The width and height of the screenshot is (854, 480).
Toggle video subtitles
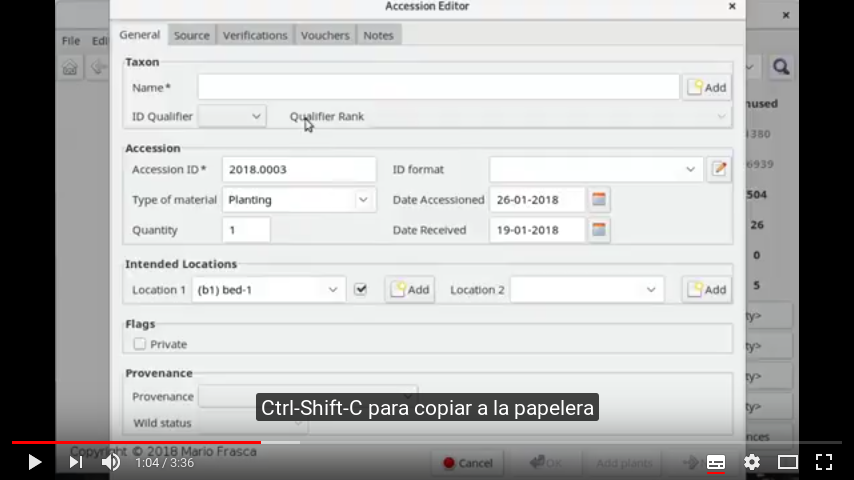pyautogui.click(x=716, y=463)
